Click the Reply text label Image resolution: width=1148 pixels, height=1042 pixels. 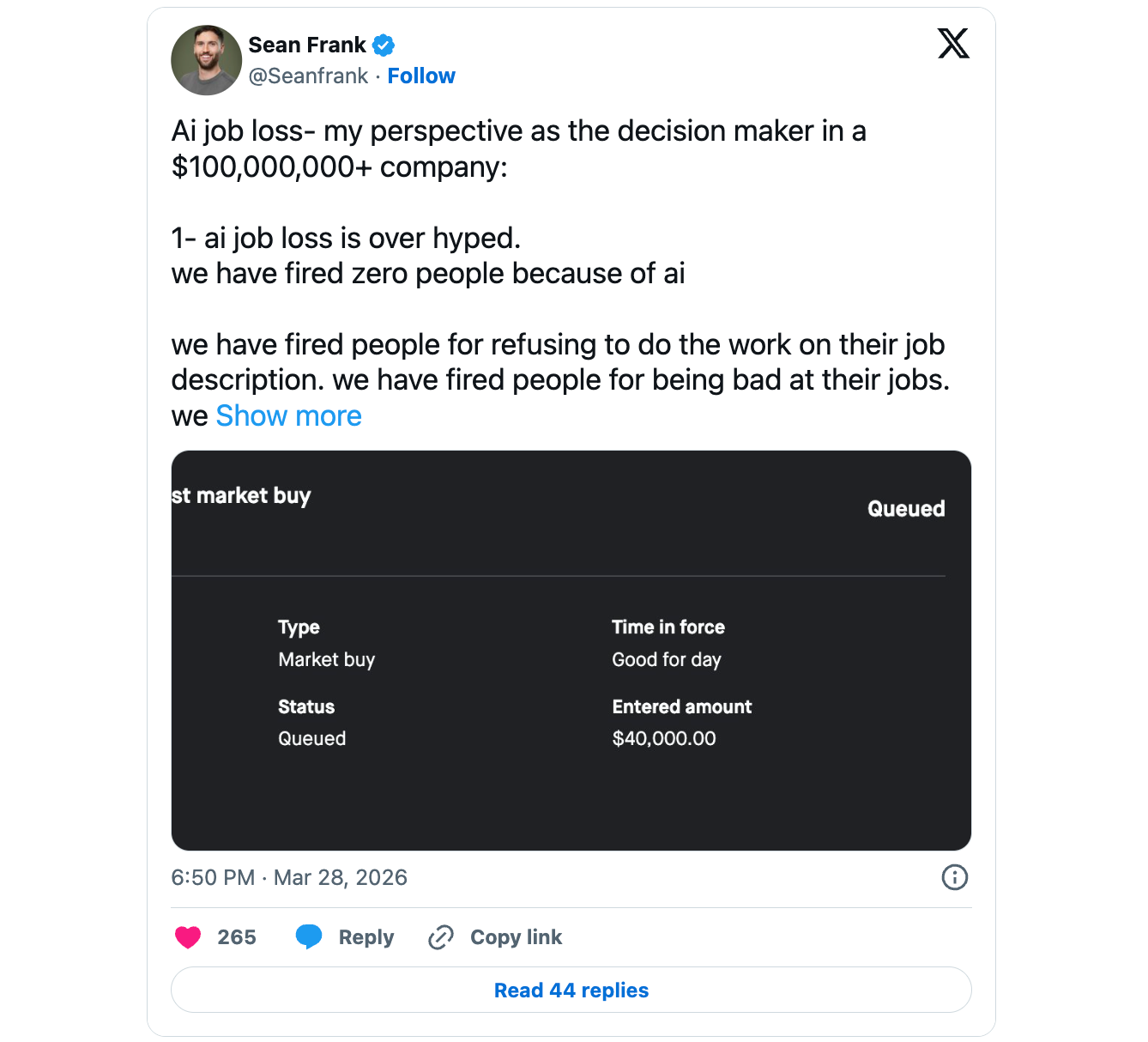pyautogui.click(x=366, y=937)
